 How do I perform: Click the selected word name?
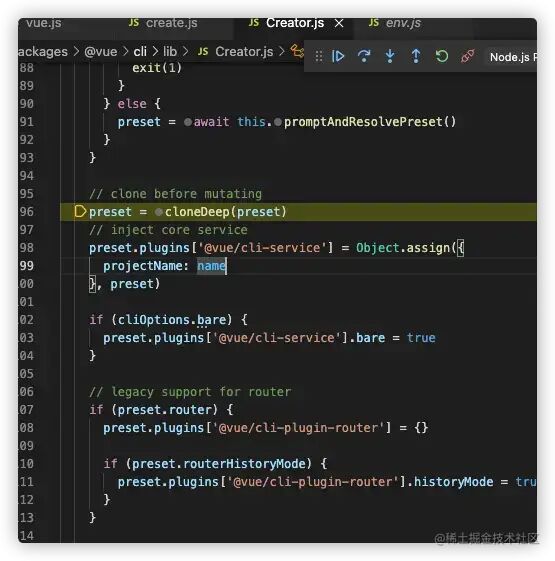211,266
